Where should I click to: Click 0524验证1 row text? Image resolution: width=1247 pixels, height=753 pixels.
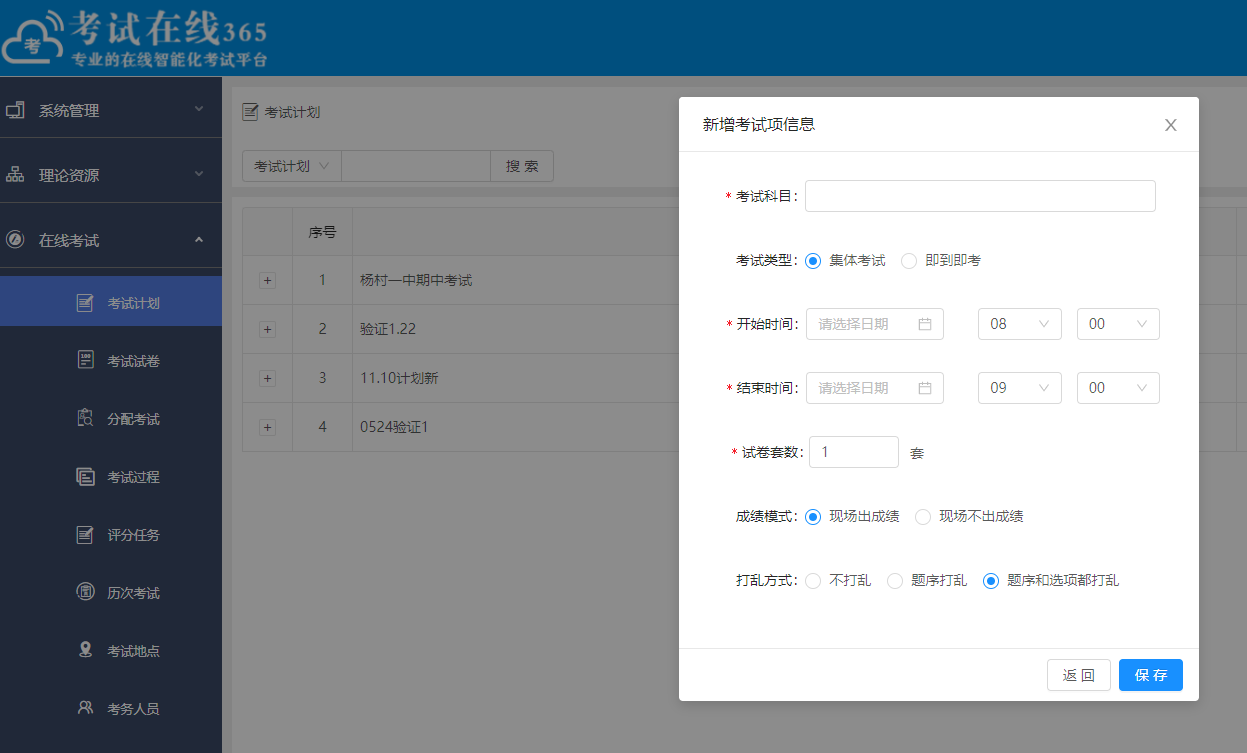click(x=394, y=427)
